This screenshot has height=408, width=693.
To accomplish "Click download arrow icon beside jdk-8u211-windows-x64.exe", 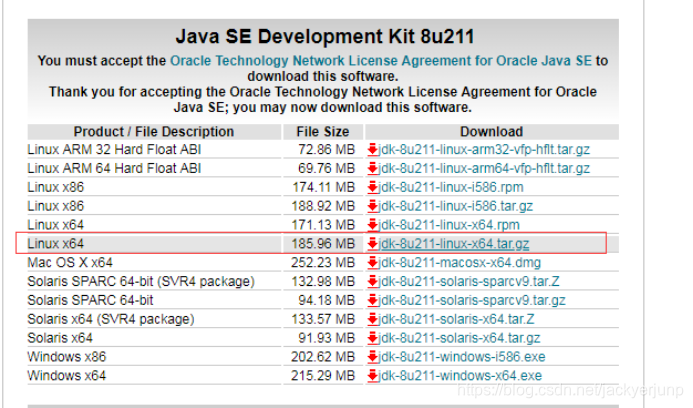I will click(x=373, y=376).
